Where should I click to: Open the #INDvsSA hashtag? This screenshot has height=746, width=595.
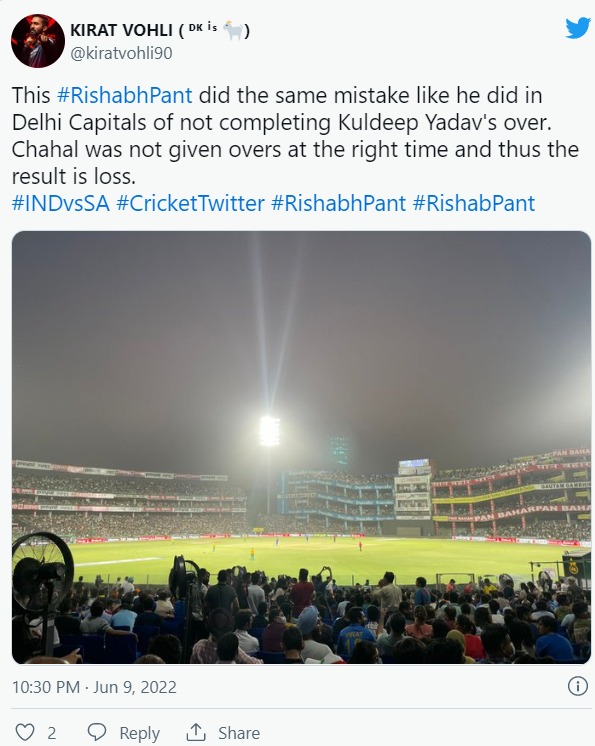click(x=61, y=204)
